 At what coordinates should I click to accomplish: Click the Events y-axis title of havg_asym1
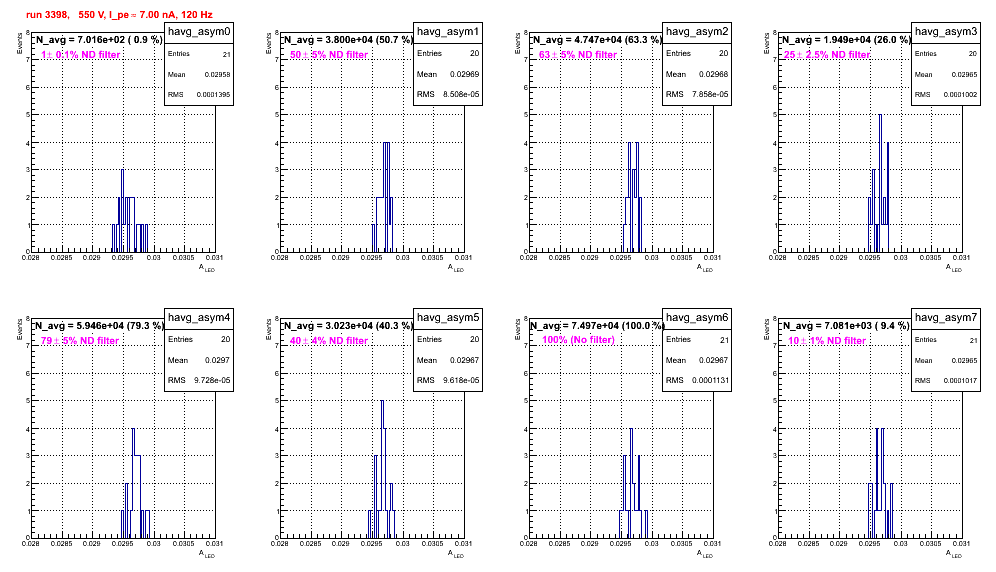click(268, 43)
